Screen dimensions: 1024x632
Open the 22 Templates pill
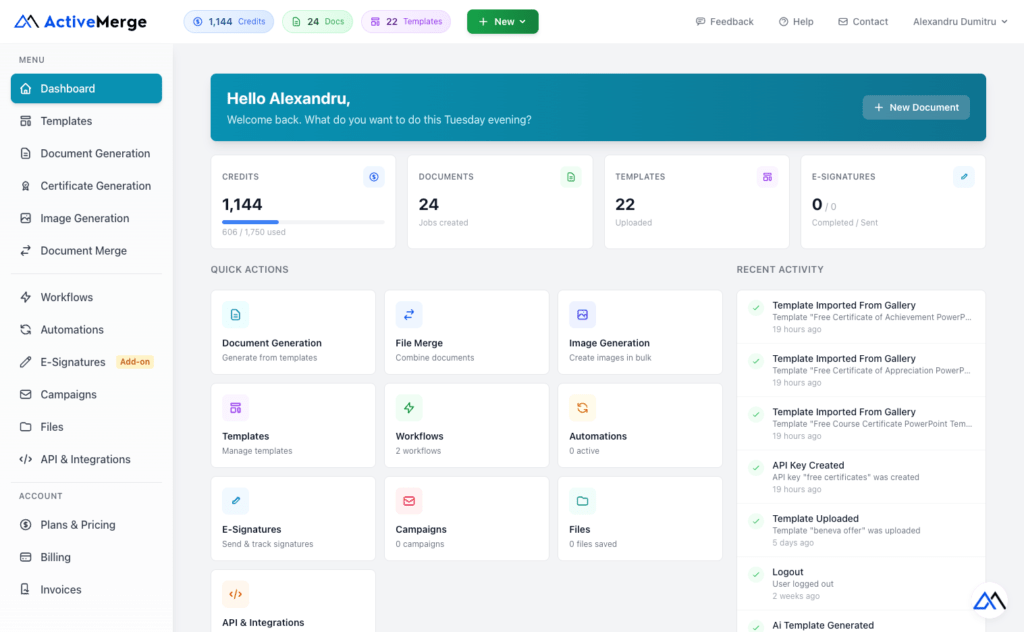[x=406, y=22]
